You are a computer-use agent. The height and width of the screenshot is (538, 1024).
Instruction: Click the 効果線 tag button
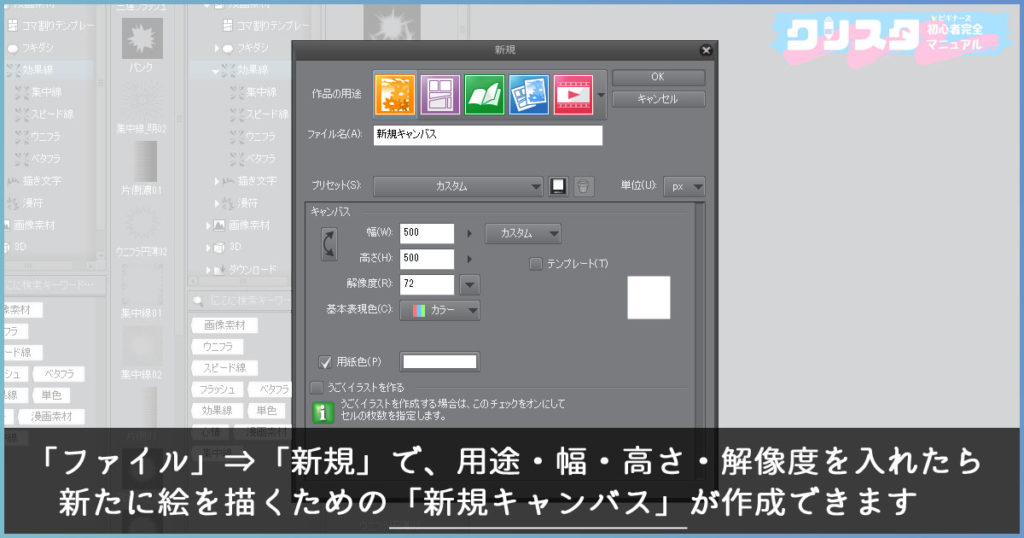(217, 411)
